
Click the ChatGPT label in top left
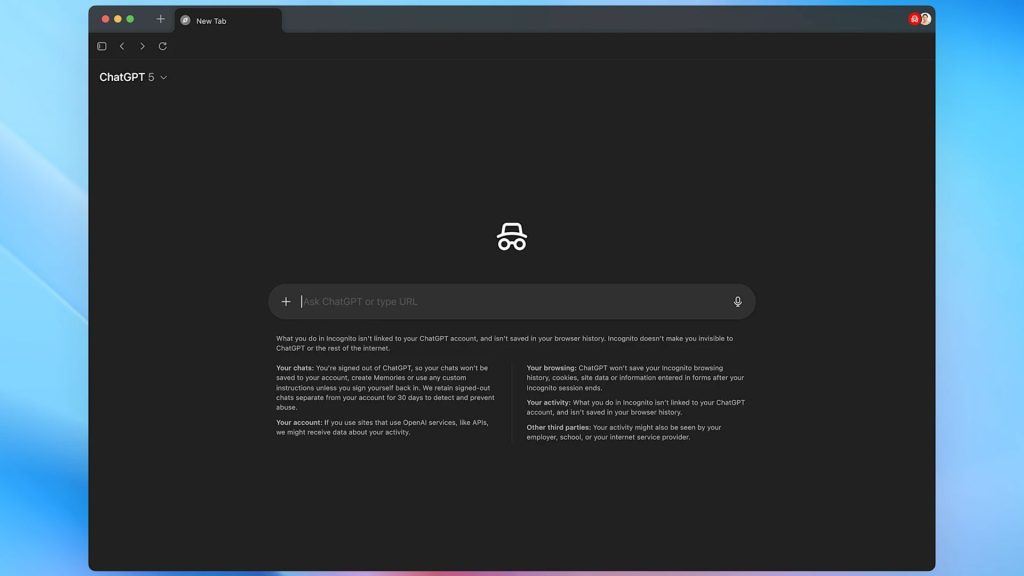pos(120,77)
